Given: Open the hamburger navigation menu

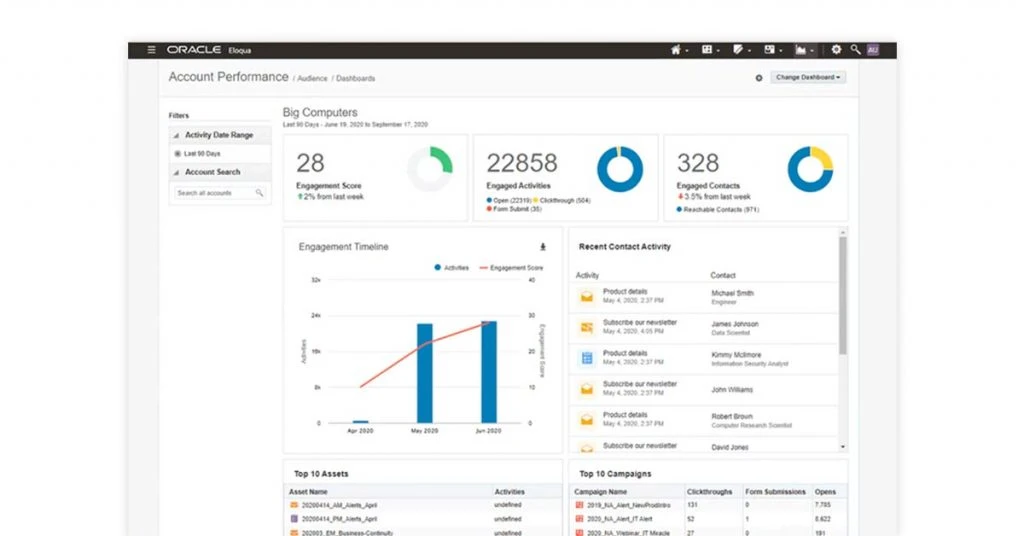Looking at the screenshot, I should (151, 50).
